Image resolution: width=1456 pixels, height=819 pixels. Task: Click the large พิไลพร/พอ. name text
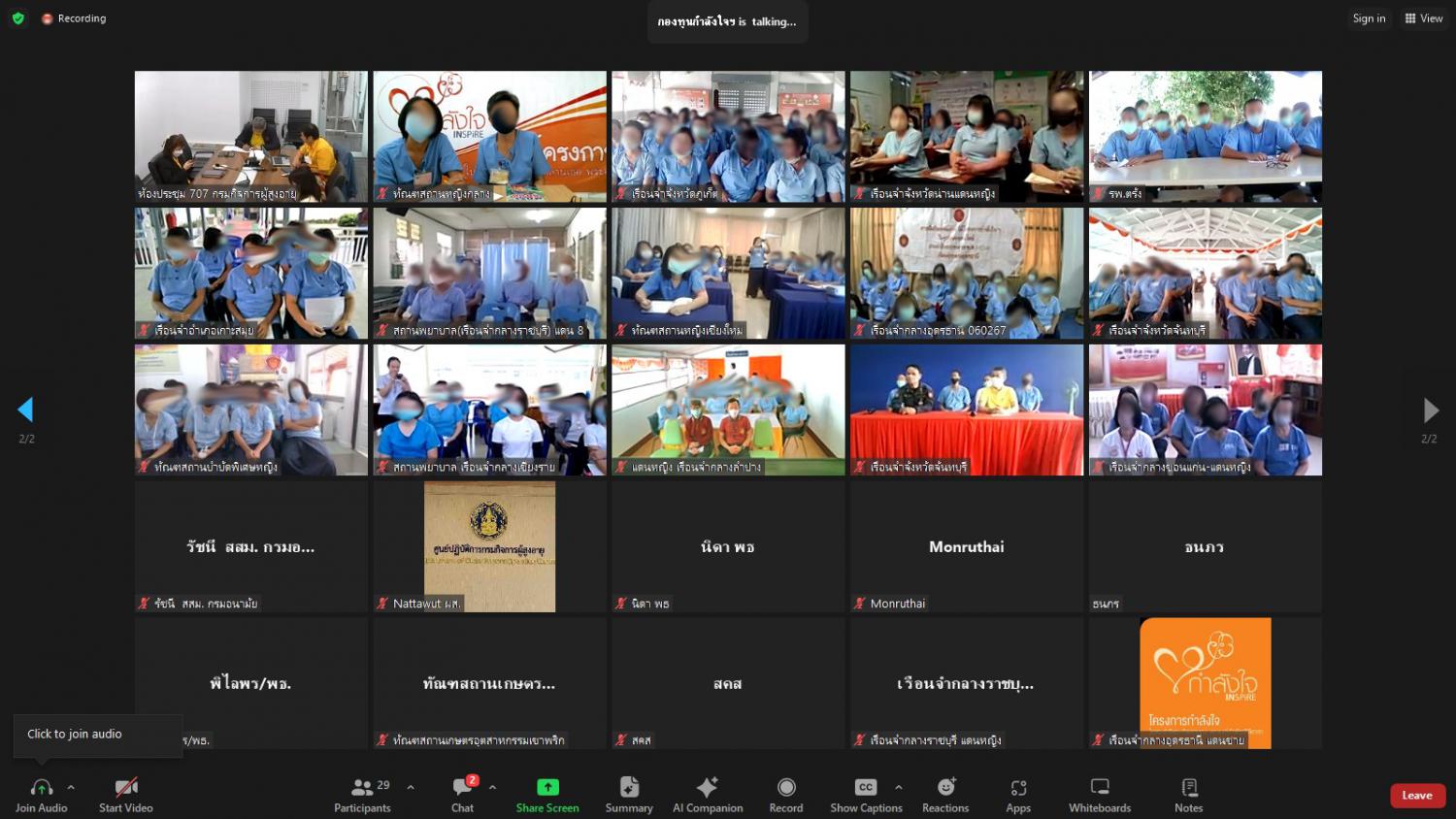click(251, 684)
